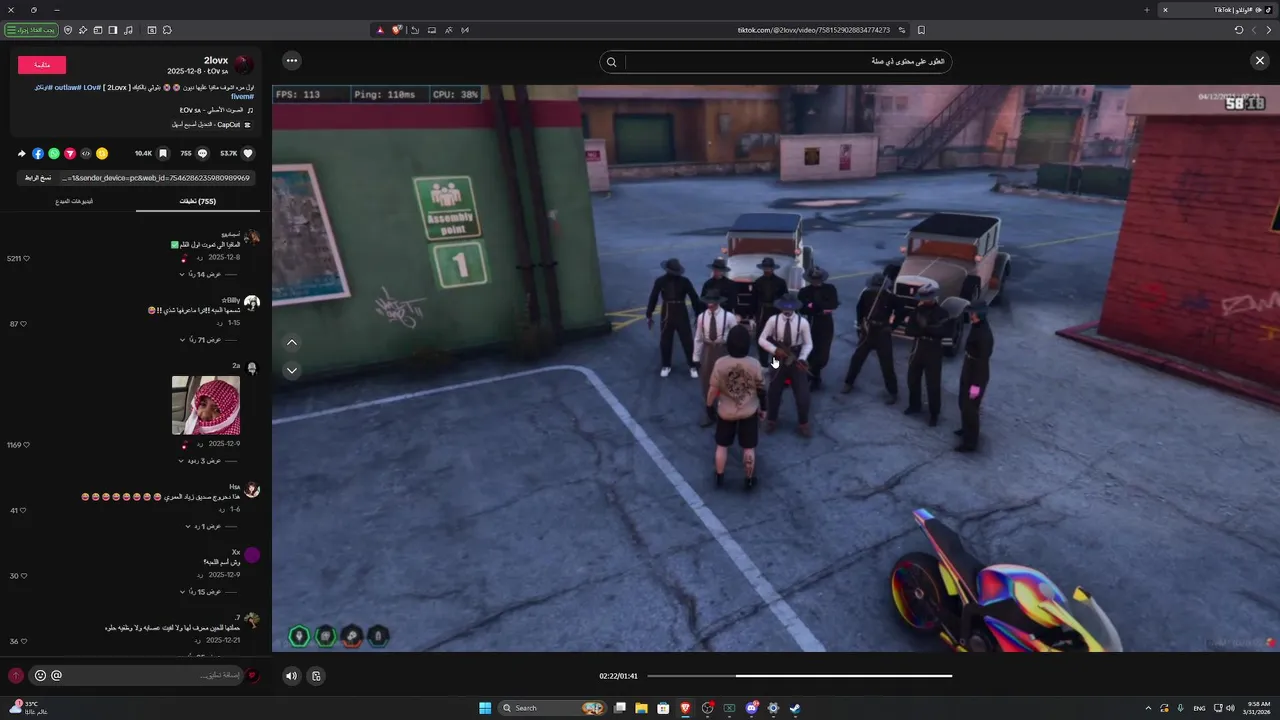Screen dimensions: 1280x720
Task: Click the taskbar Search box
Action: point(553,708)
